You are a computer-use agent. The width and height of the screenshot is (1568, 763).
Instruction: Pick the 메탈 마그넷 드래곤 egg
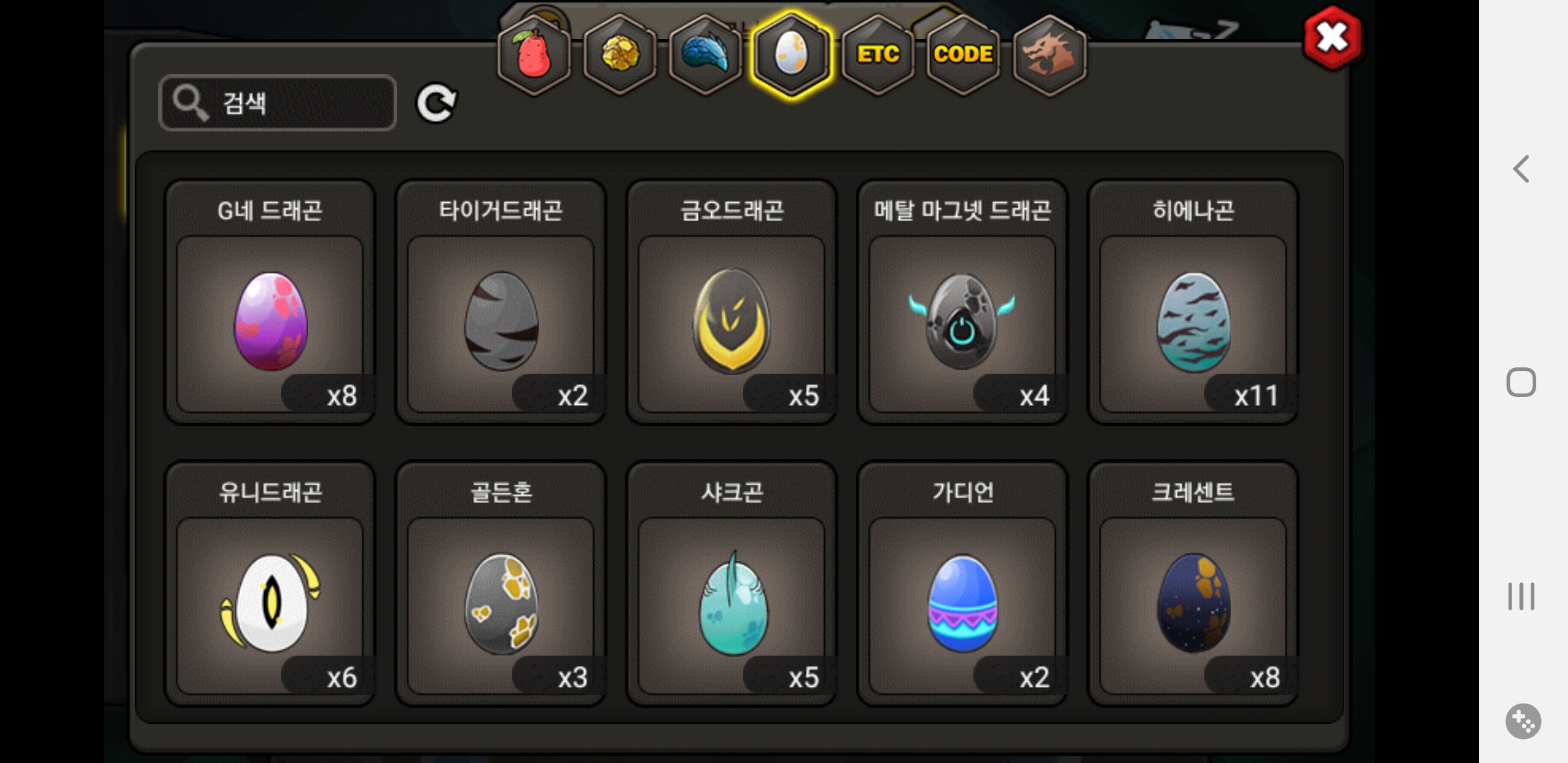[963, 302]
